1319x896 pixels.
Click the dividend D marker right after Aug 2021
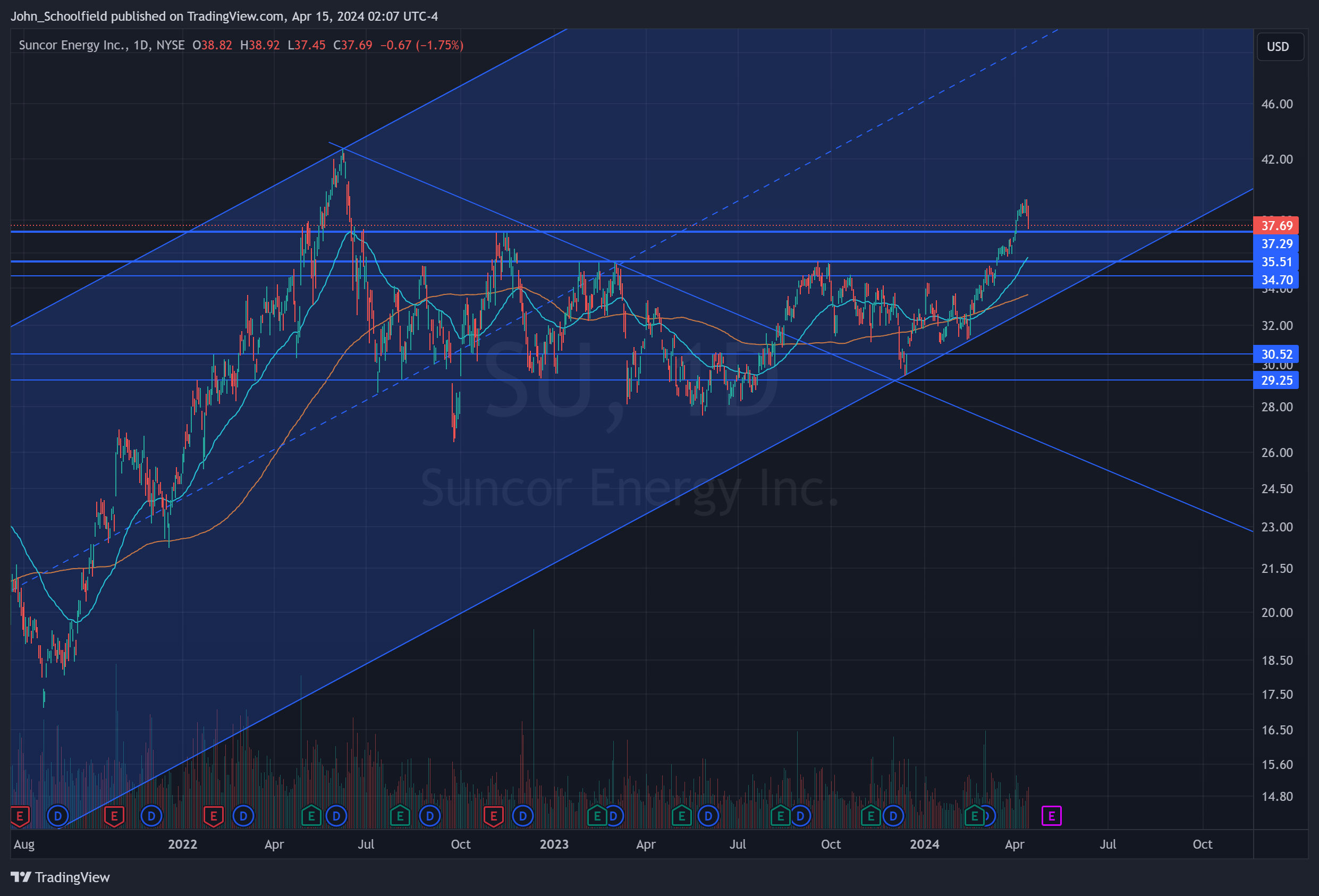point(57,817)
